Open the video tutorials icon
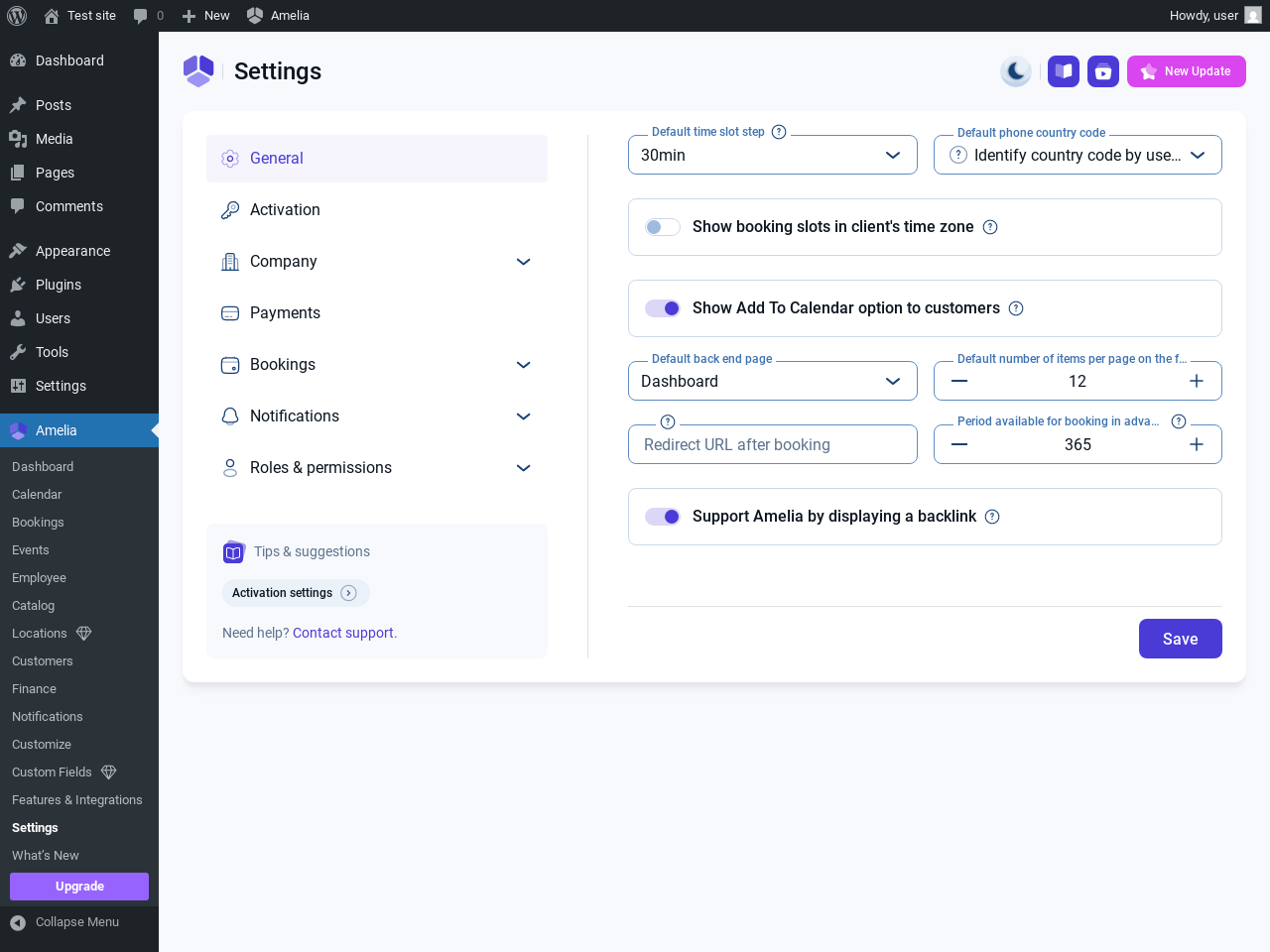The width and height of the screenshot is (1270, 952). [1103, 71]
